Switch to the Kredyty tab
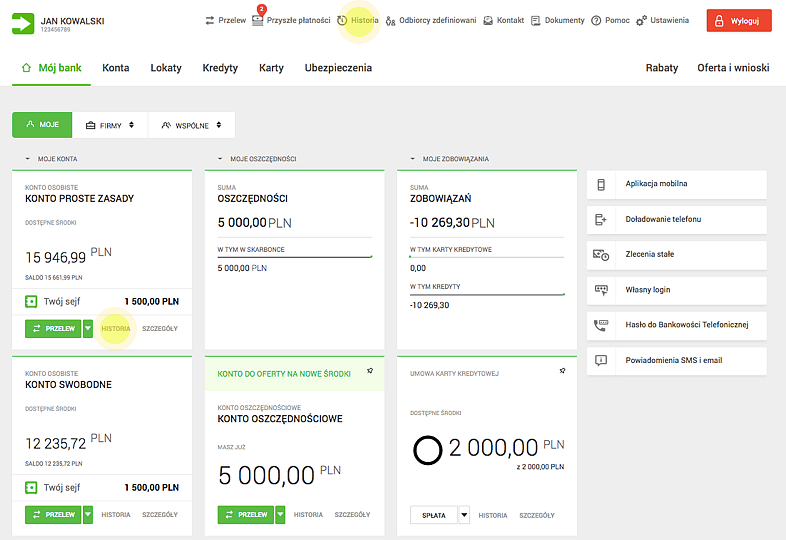 coord(220,68)
